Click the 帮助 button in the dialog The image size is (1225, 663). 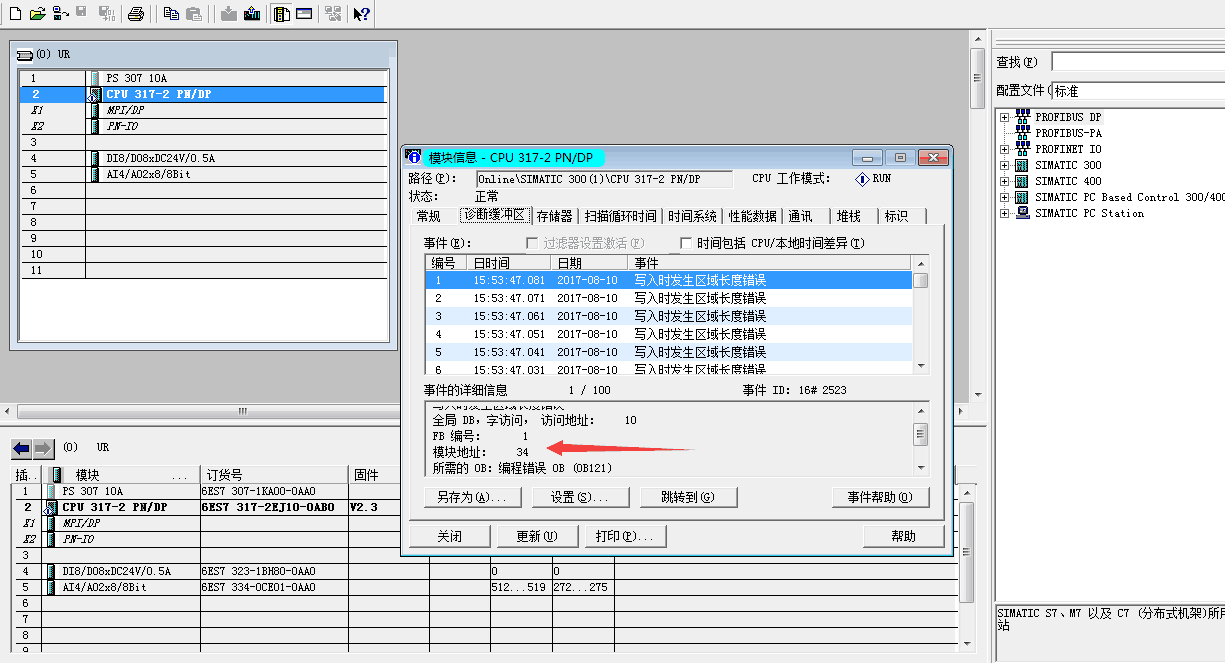(x=904, y=536)
